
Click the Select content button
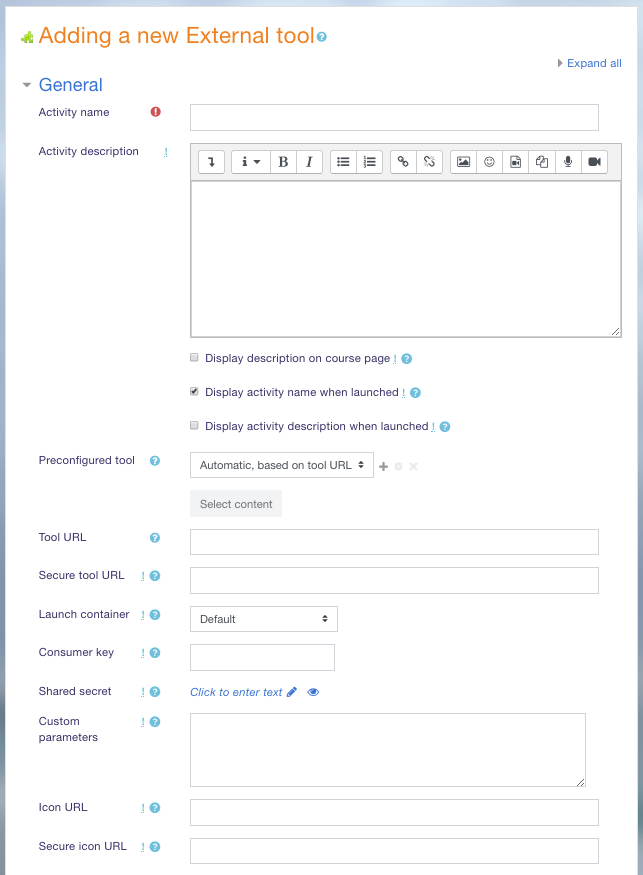(x=236, y=504)
